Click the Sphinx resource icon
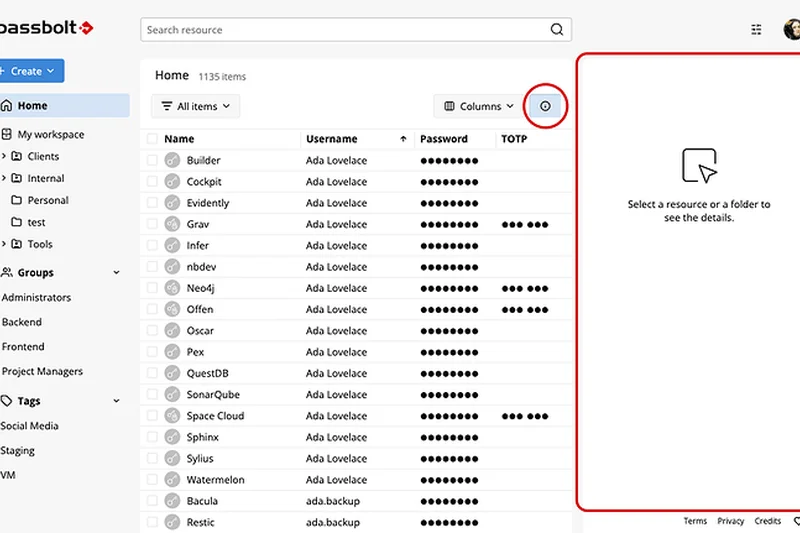 point(172,437)
